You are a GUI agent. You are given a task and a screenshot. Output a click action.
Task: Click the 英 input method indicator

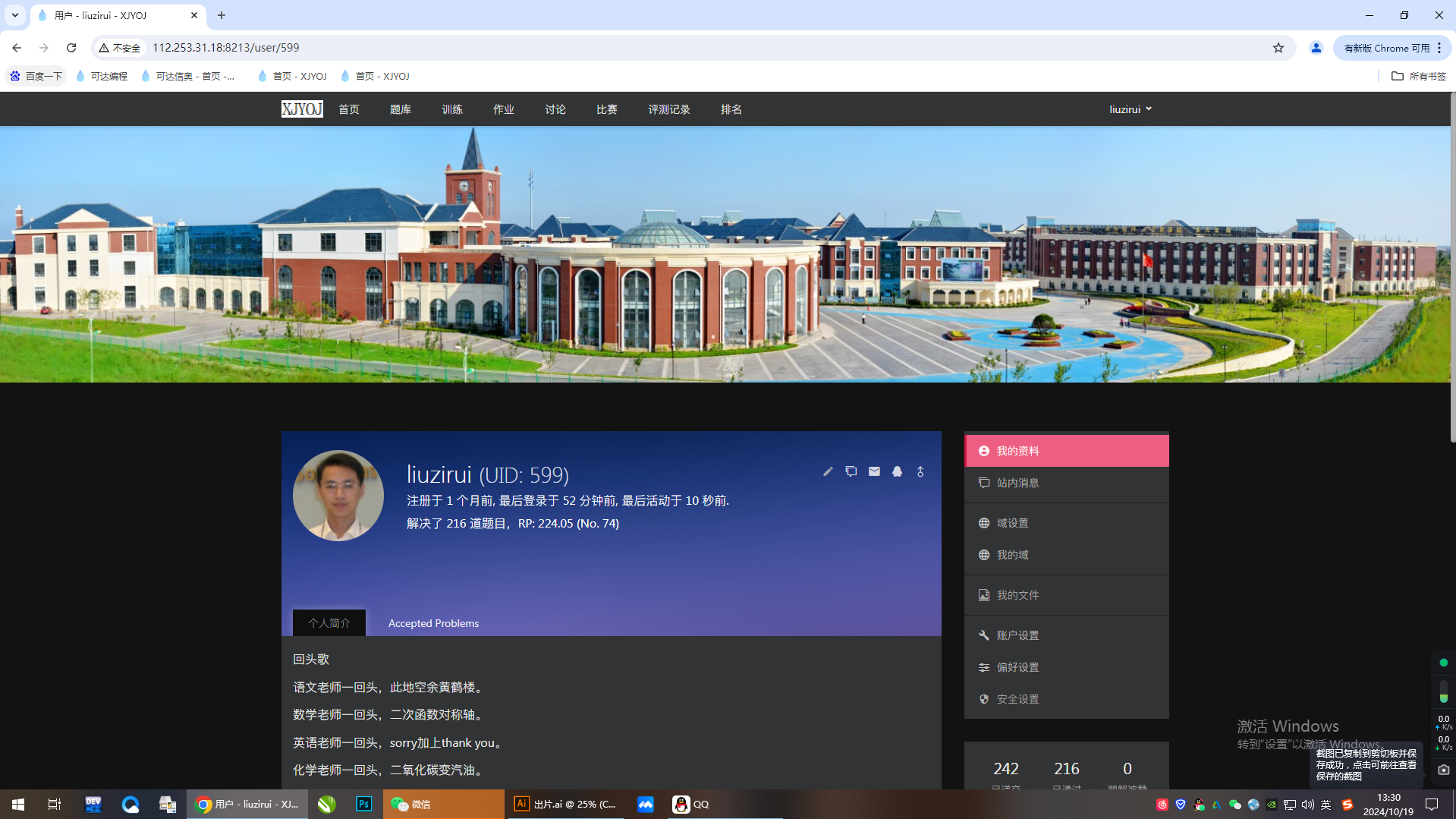[x=1326, y=805]
